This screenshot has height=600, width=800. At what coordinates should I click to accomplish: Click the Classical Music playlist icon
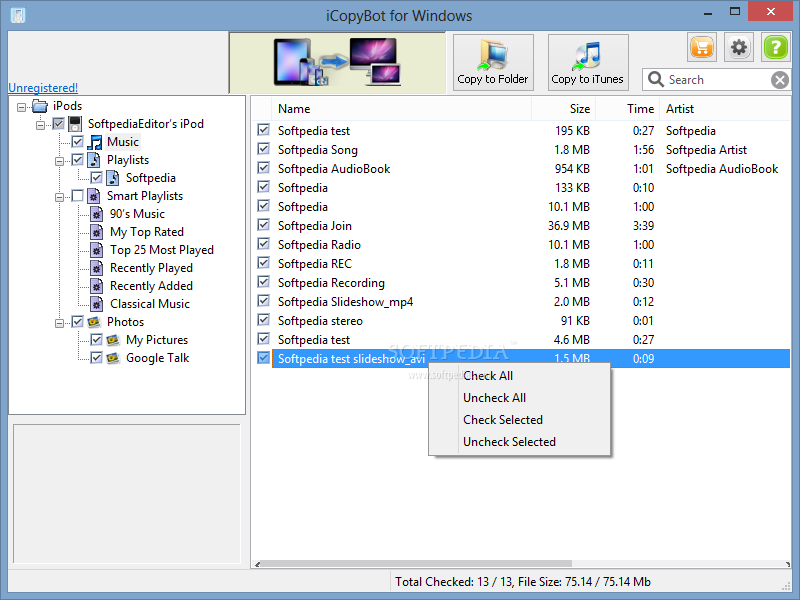(x=96, y=304)
